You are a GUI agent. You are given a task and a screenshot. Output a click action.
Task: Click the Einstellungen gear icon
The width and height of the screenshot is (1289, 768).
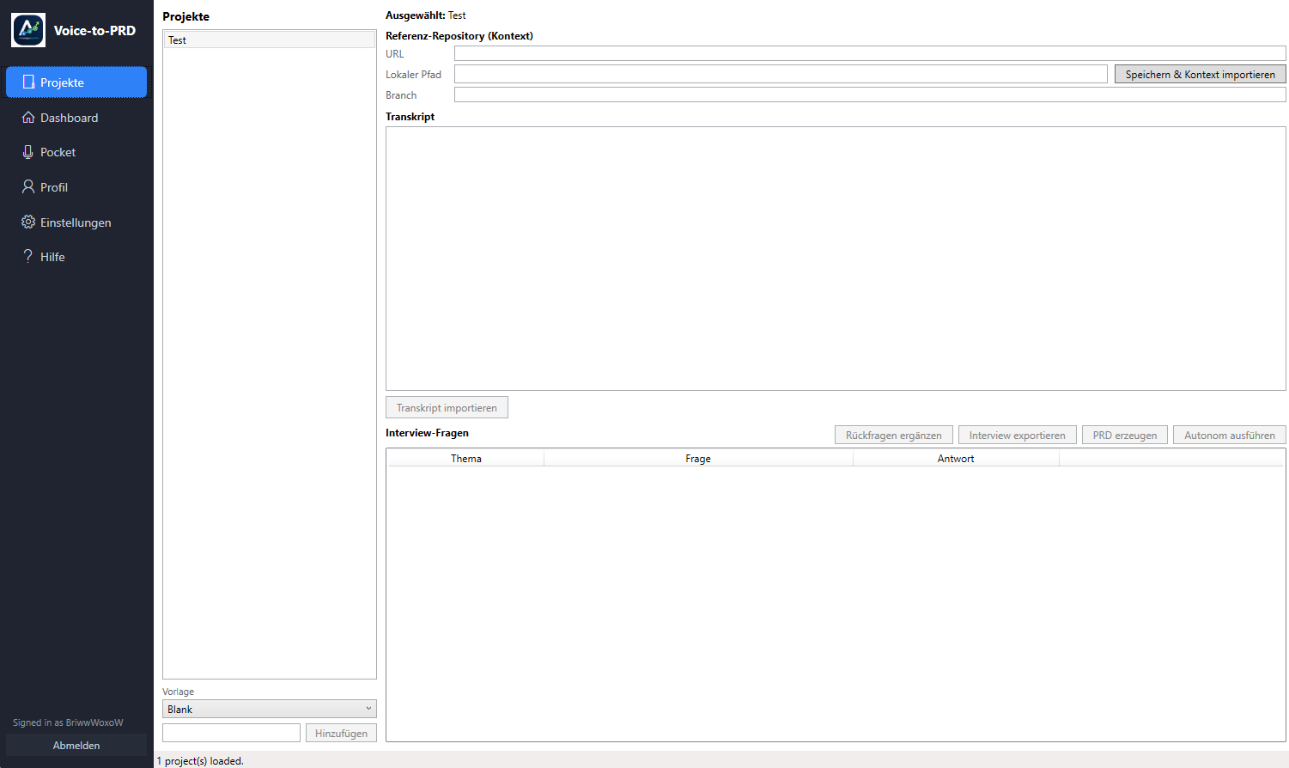pos(28,222)
